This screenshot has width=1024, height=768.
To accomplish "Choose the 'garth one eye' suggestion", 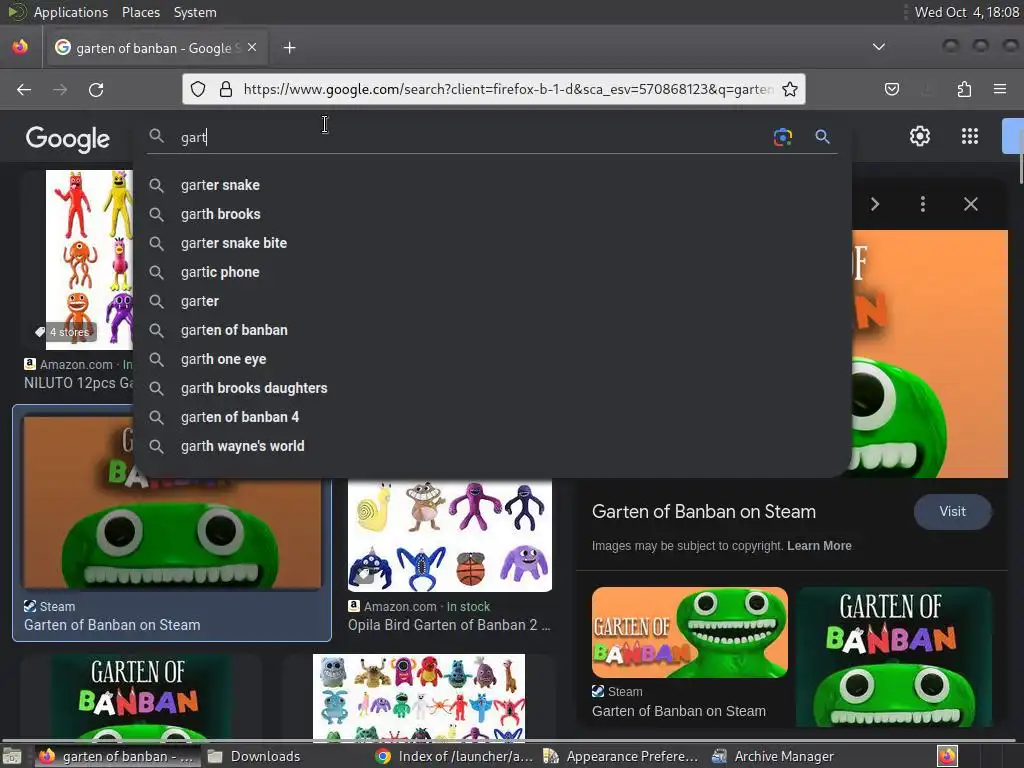I will 492,359.
